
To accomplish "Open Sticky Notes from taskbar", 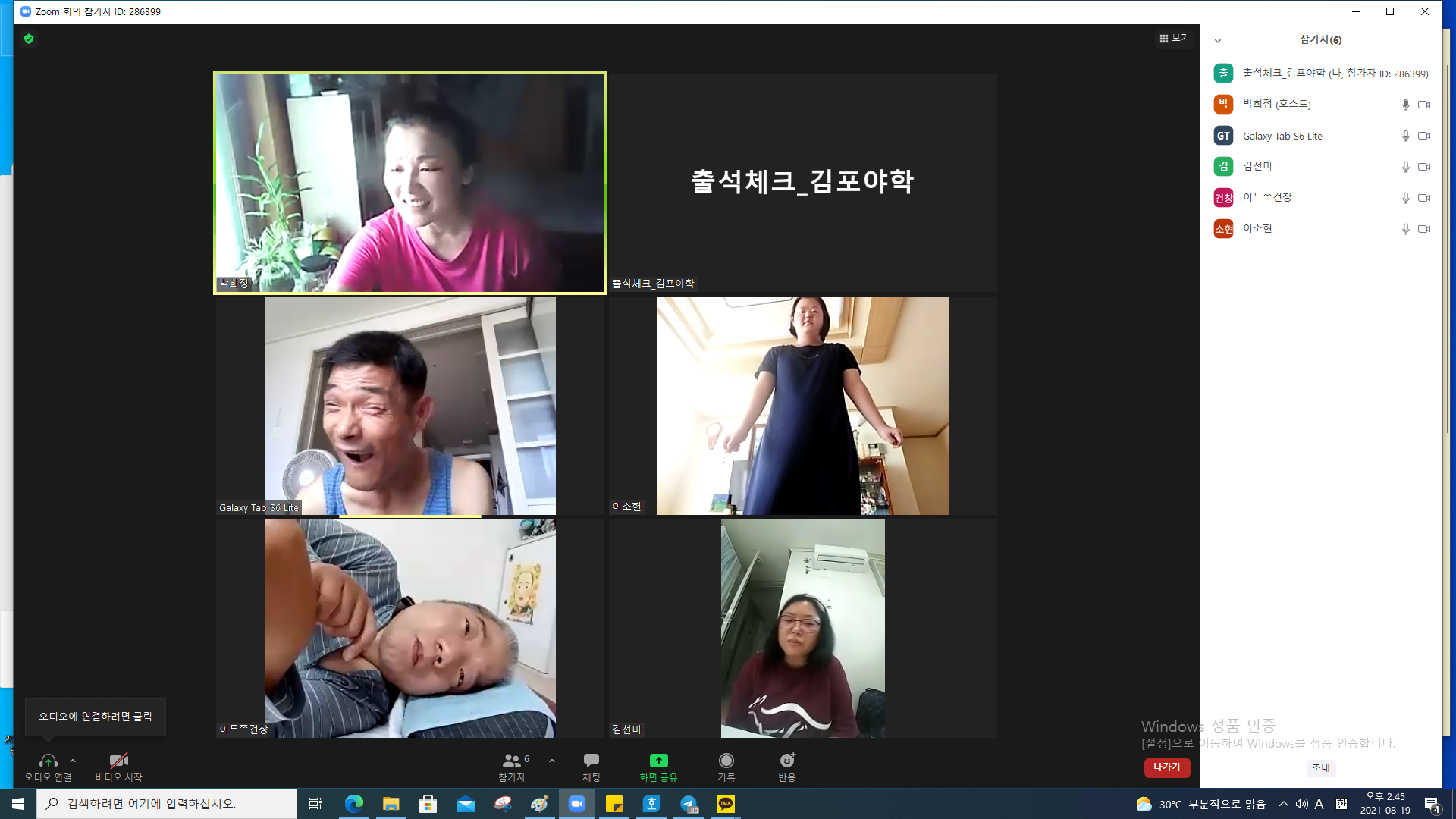I will point(614,804).
